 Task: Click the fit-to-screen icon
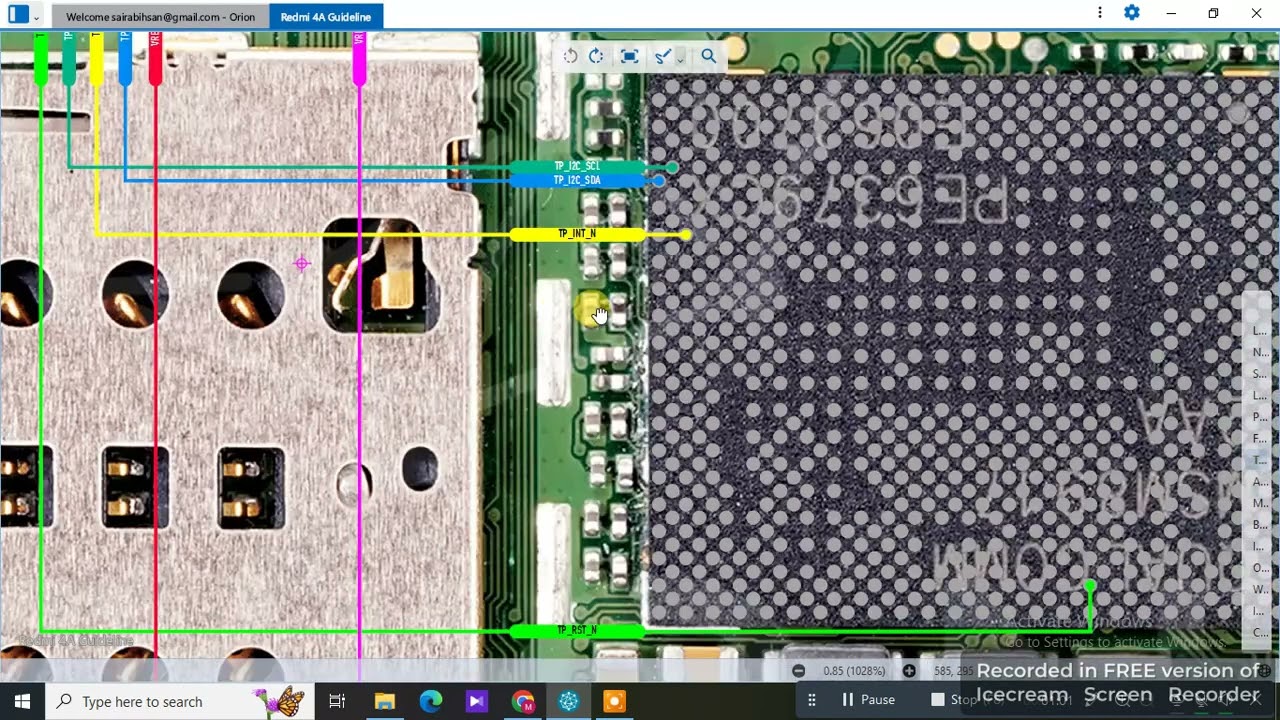[629, 56]
